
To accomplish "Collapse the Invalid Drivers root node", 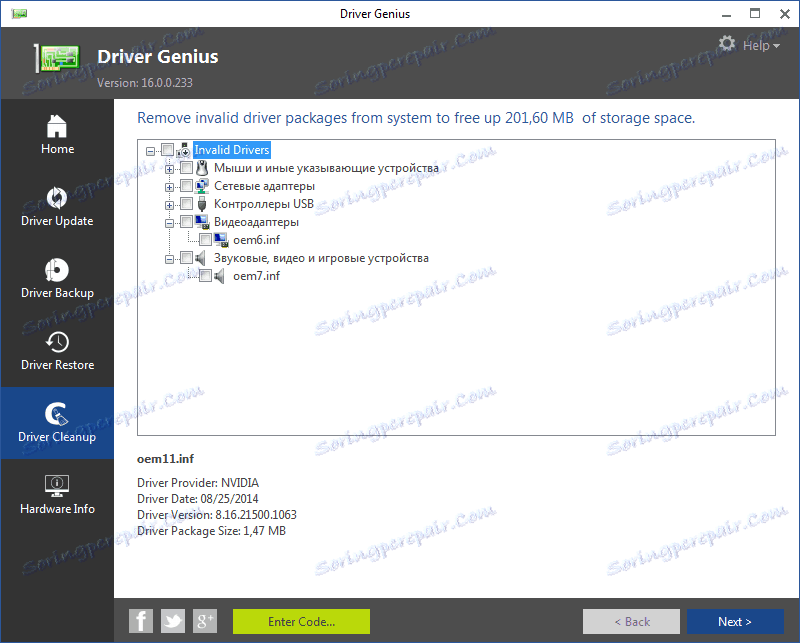I will click(x=150, y=151).
